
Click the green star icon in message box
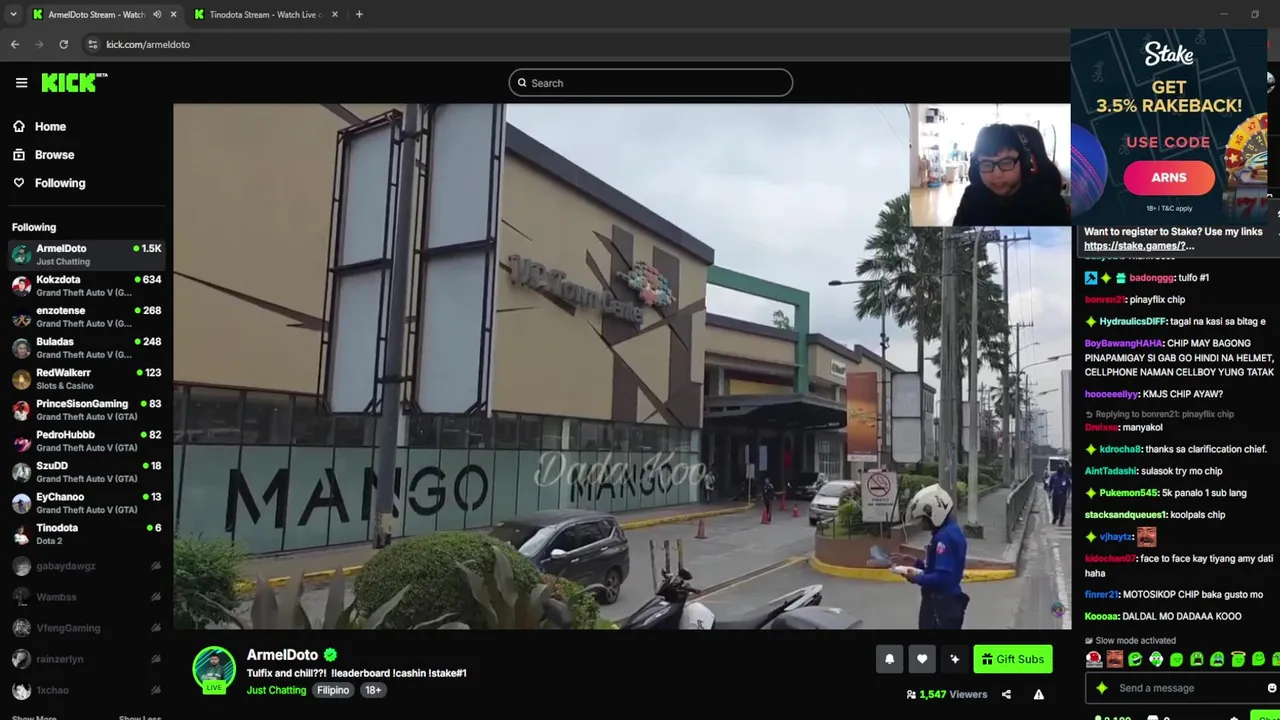coord(1102,688)
